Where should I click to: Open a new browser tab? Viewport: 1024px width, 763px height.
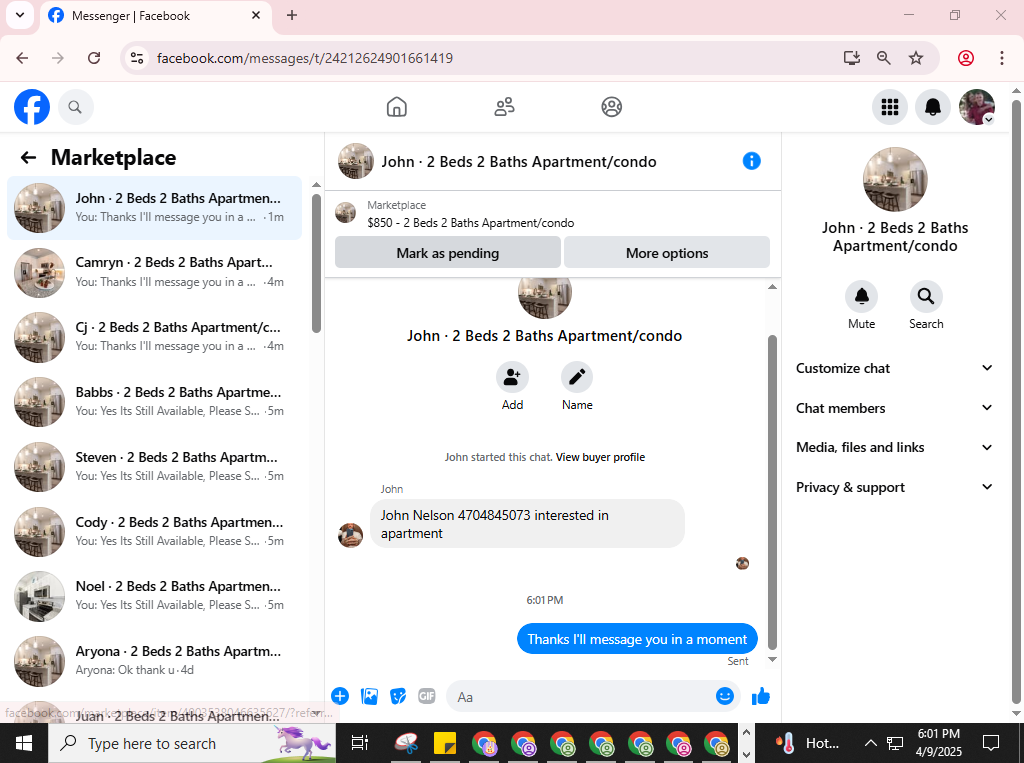pyautogui.click(x=292, y=15)
